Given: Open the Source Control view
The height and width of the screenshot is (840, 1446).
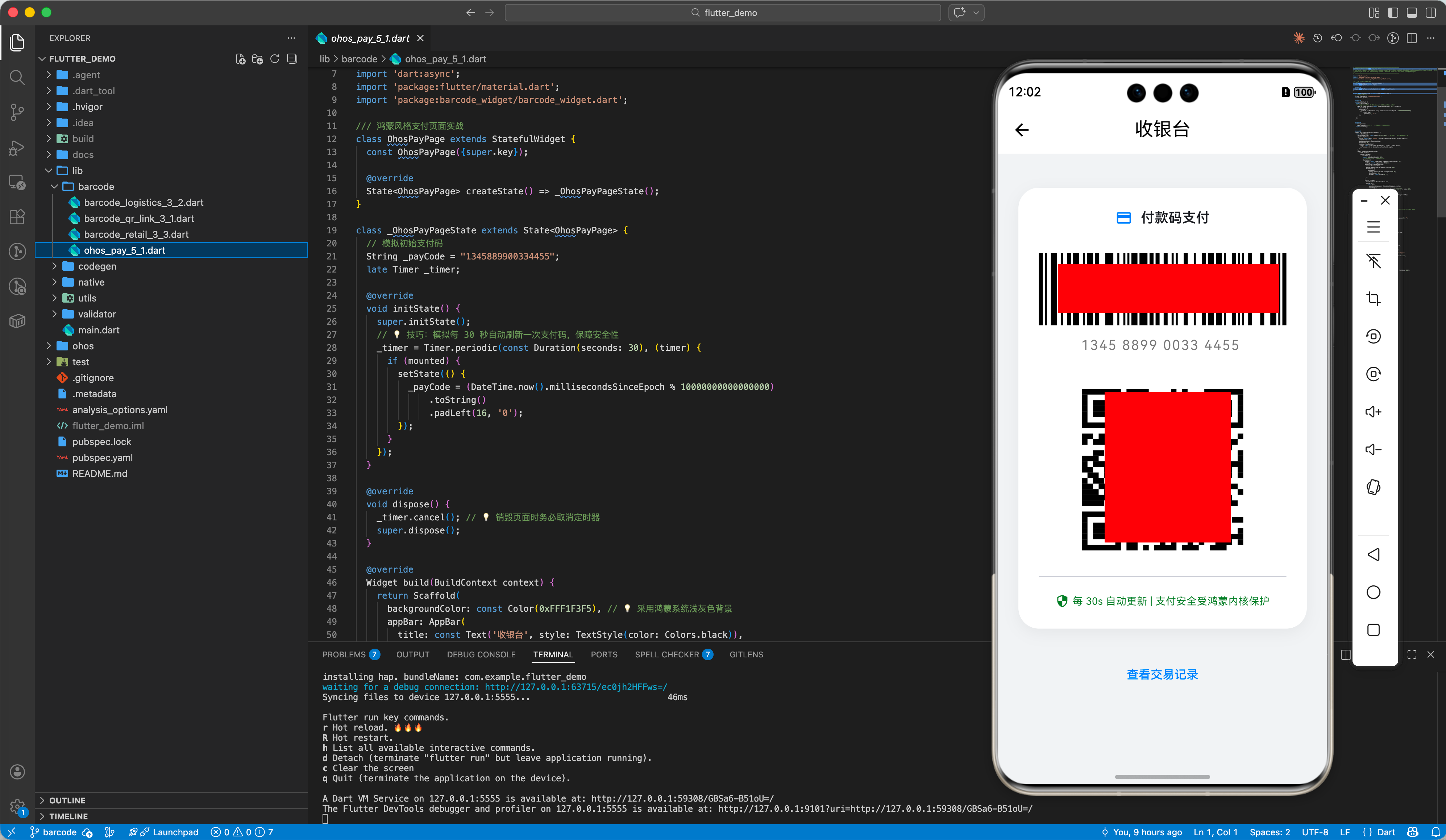Looking at the screenshot, I should (x=17, y=112).
